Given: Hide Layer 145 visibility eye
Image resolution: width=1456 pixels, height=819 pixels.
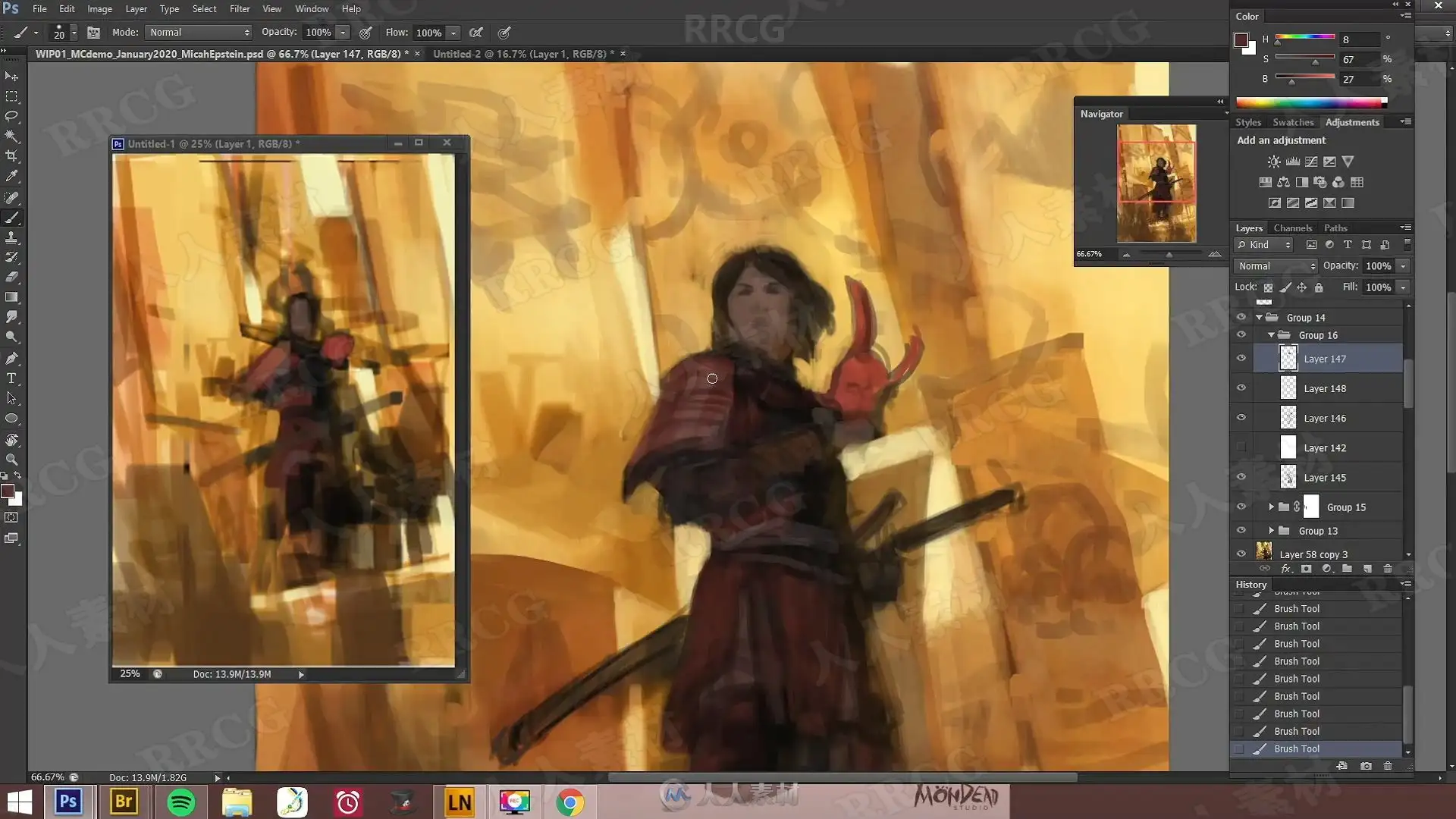Looking at the screenshot, I should coord(1241,477).
